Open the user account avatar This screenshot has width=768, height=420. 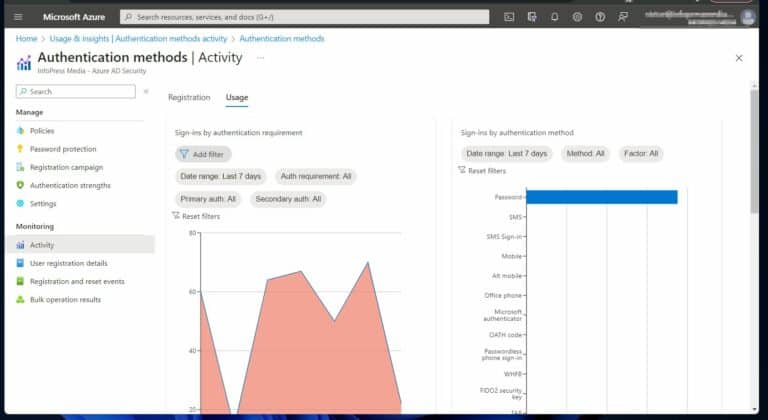[x=747, y=18]
